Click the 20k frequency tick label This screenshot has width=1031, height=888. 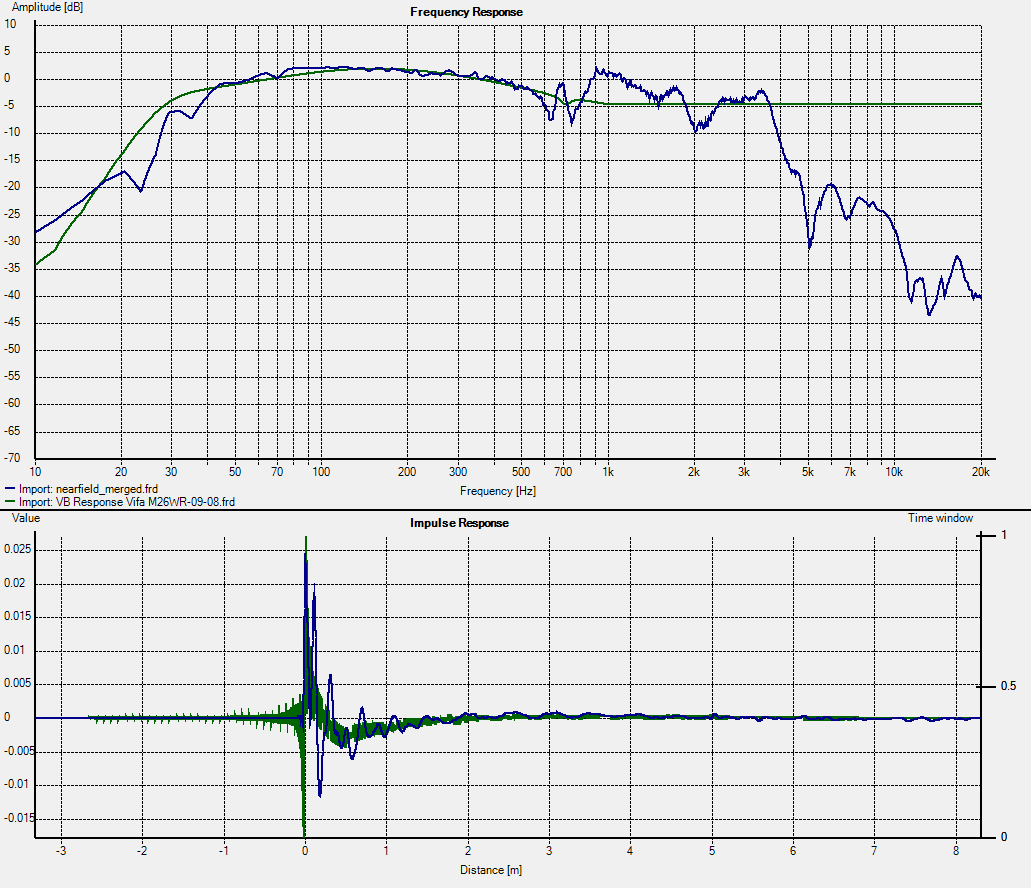tap(980, 472)
